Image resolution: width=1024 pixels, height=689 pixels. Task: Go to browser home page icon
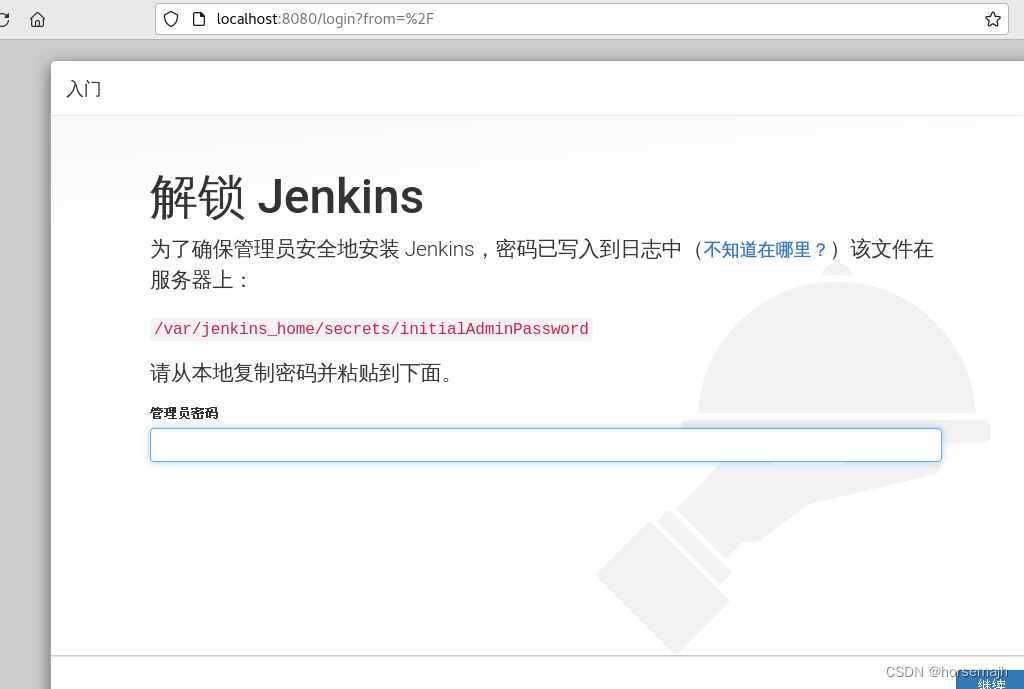click(x=37, y=20)
